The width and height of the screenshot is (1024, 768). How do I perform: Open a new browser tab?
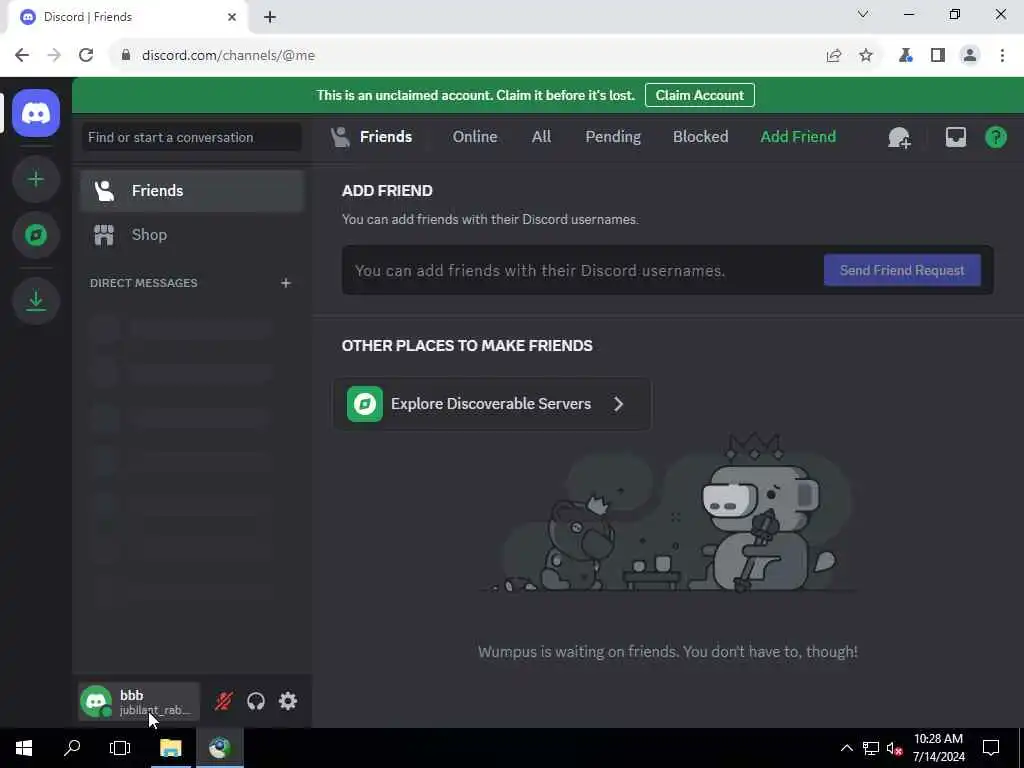pyautogui.click(x=270, y=17)
